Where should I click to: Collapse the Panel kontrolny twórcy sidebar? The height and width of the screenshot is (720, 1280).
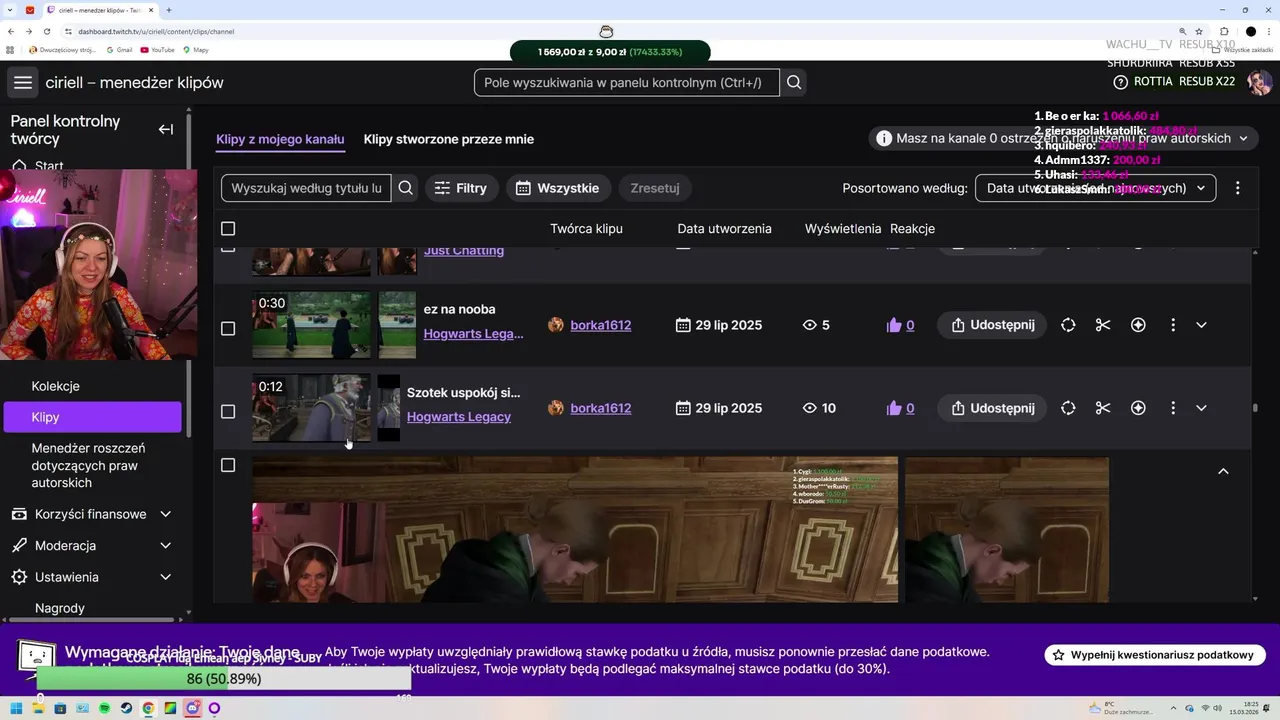[166, 129]
